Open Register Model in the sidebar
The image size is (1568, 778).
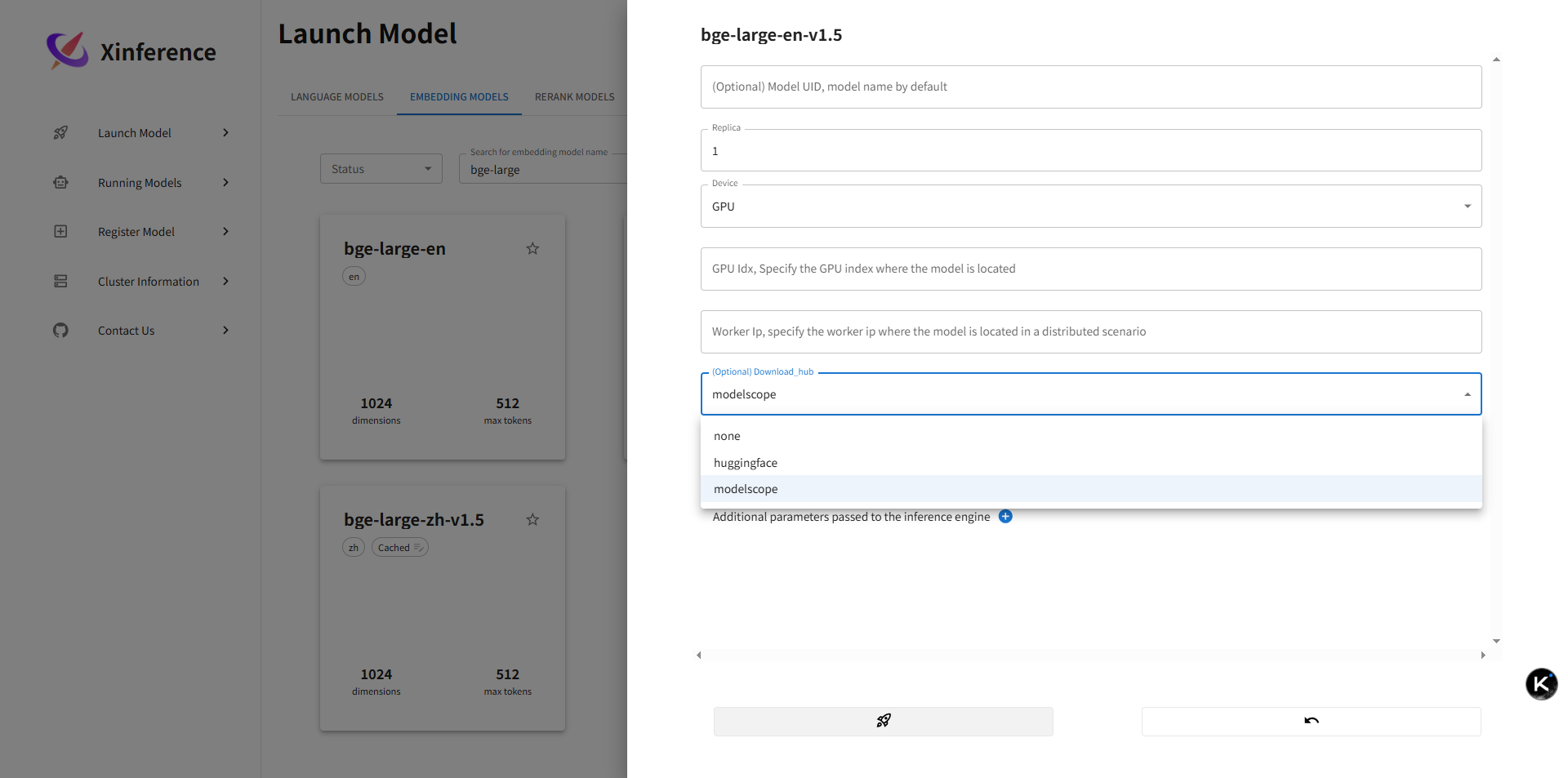pos(136,232)
